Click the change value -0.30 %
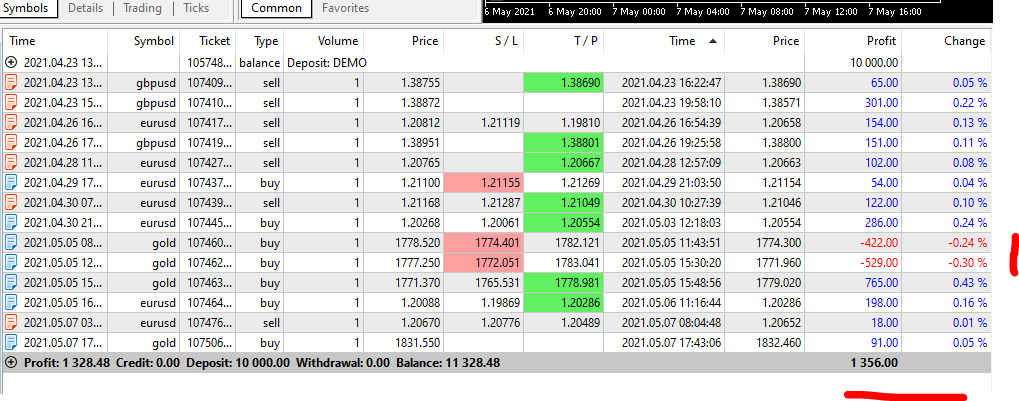Screen dimensions: 1019x401 966,263
